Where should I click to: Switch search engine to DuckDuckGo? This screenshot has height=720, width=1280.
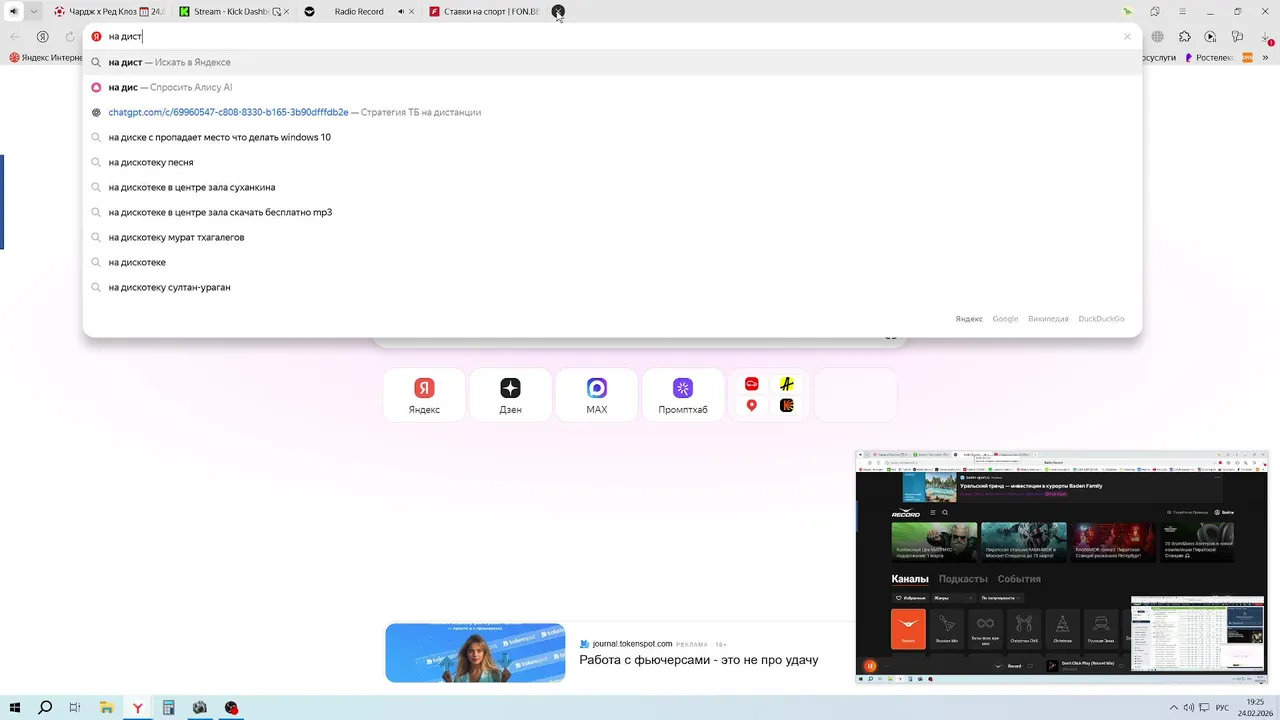[x=1101, y=319]
